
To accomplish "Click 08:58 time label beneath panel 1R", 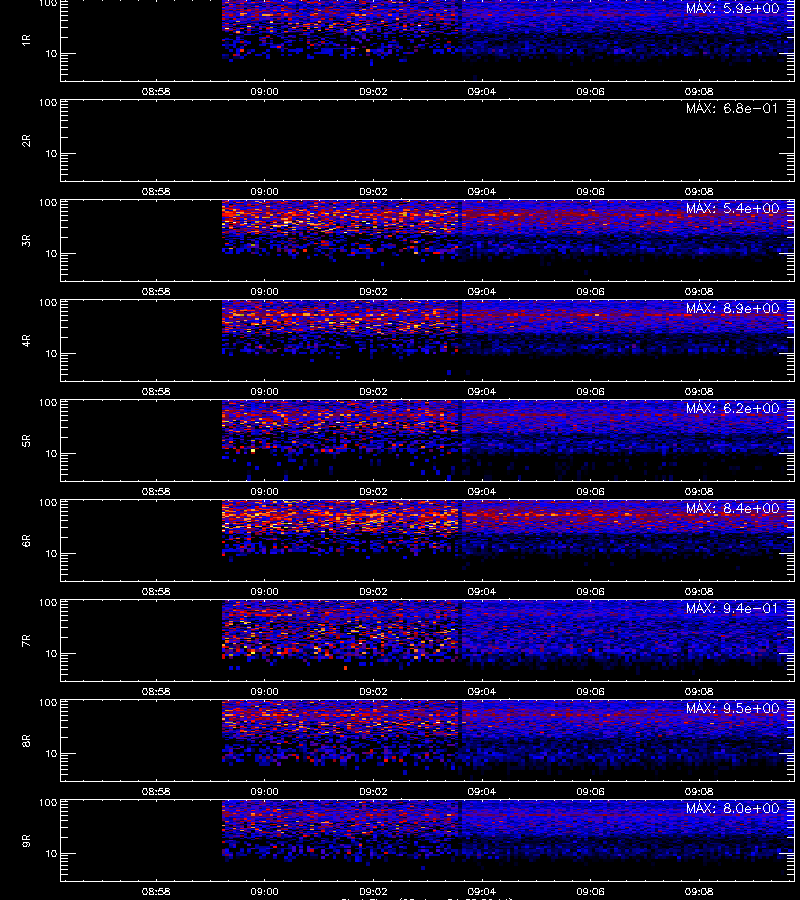I will (x=156, y=91).
